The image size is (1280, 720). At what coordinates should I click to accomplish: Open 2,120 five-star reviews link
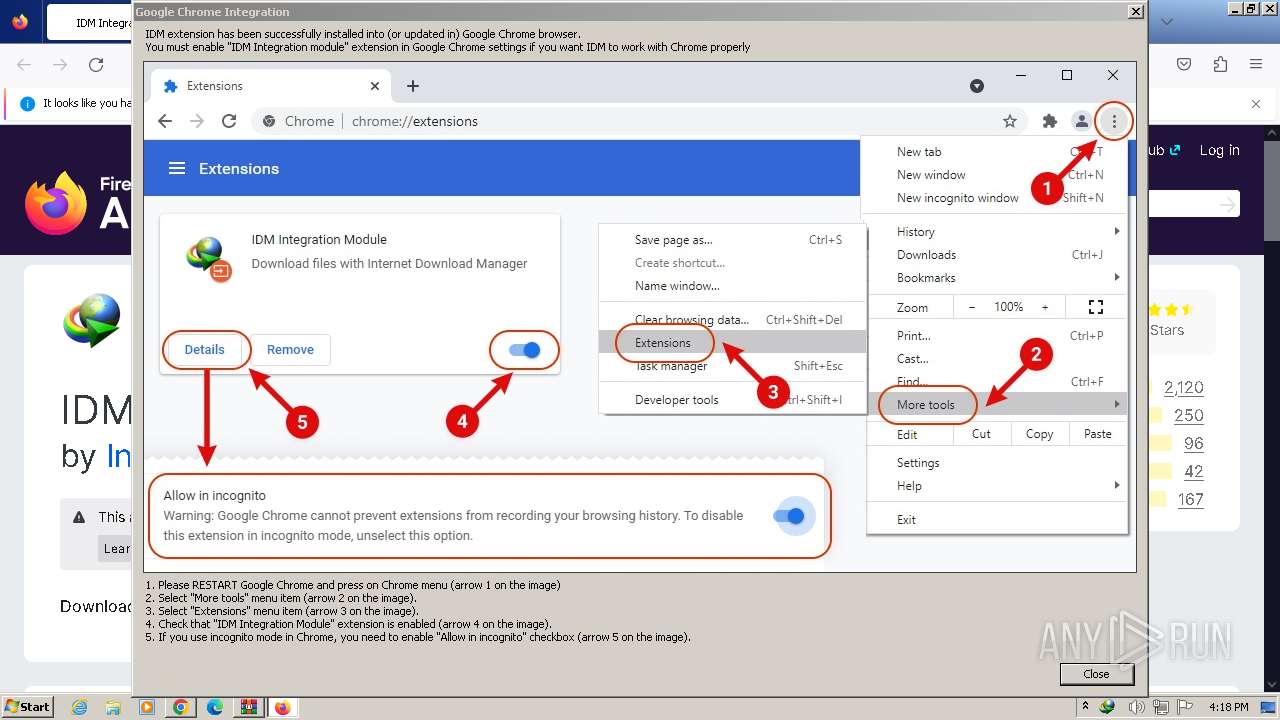point(1183,388)
